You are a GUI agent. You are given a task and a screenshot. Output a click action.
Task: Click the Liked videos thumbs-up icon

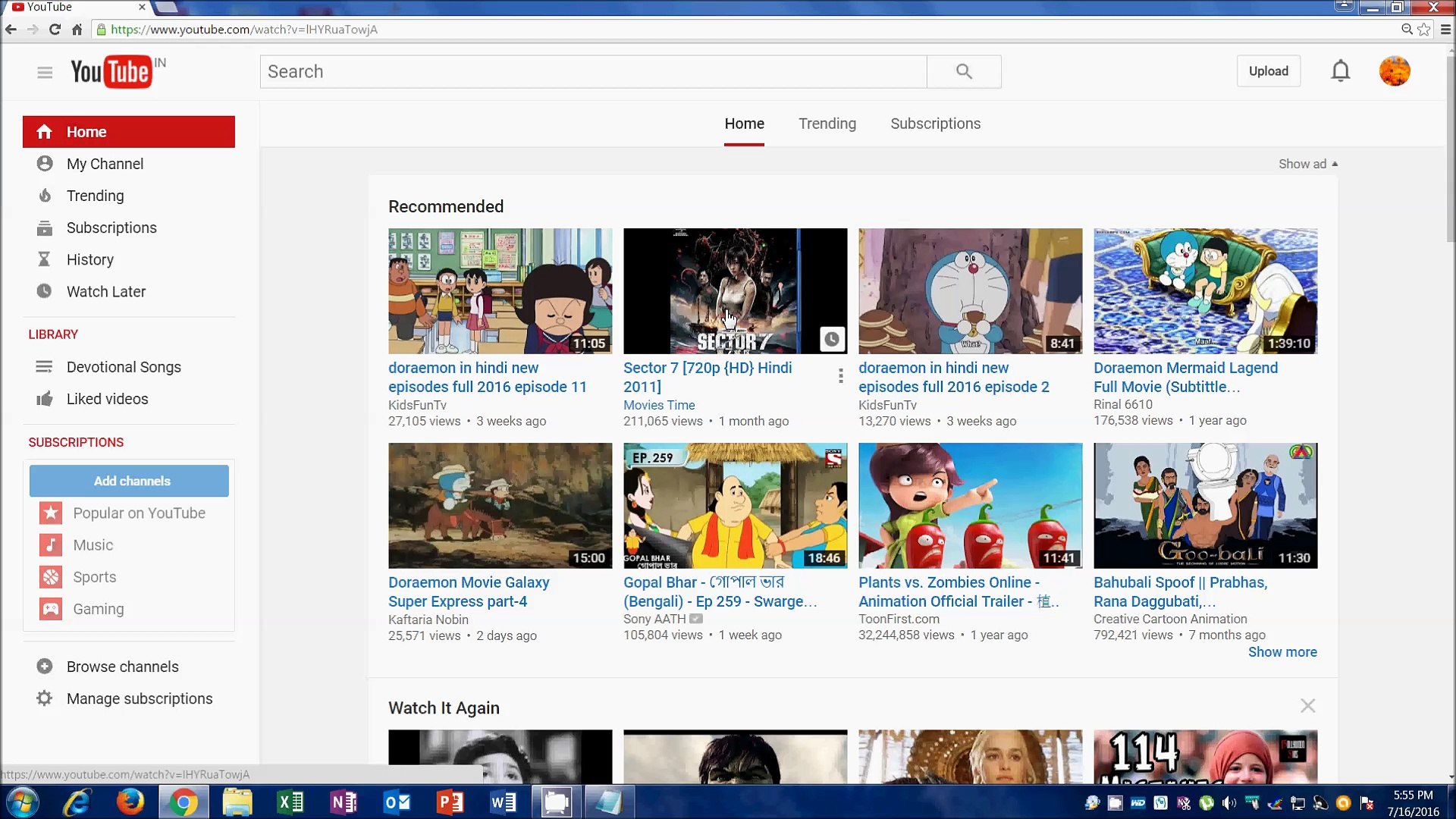click(x=45, y=399)
